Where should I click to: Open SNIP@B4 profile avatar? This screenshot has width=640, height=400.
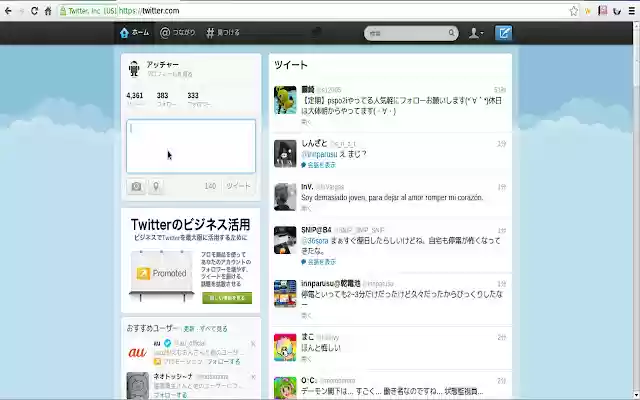click(285, 240)
